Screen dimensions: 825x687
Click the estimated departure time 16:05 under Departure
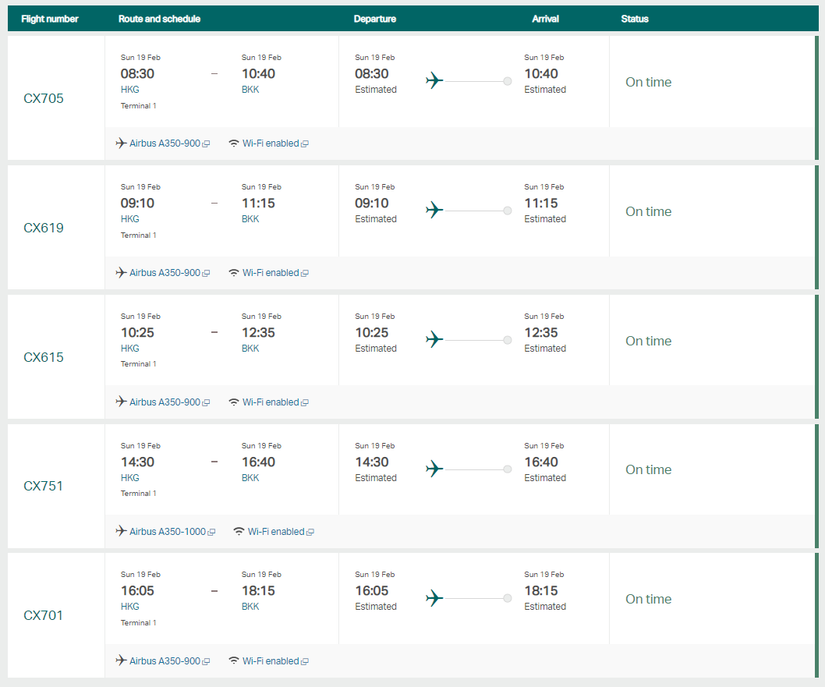pyautogui.click(x=371, y=591)
